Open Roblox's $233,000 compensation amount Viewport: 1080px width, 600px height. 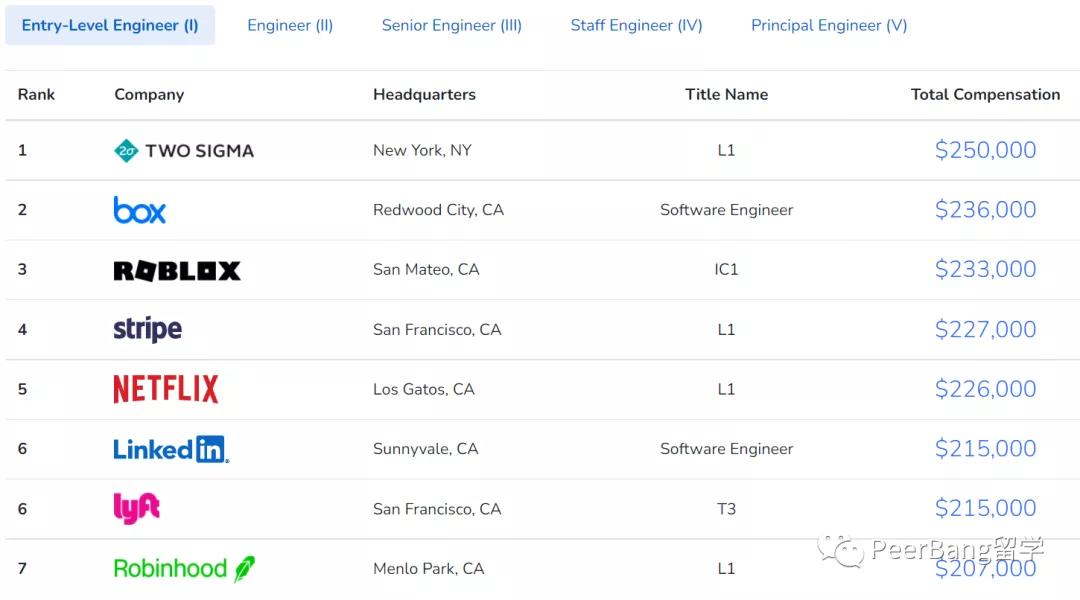click(985, 269)
